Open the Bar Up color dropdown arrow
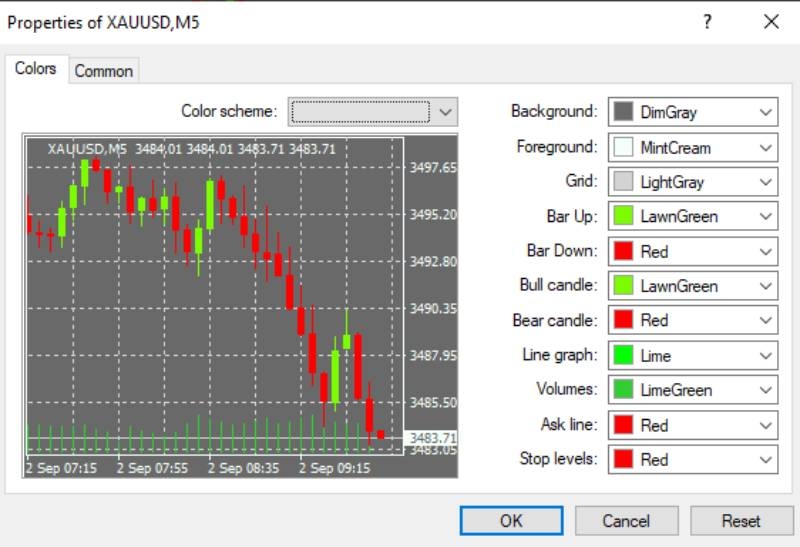The width and height of the screenshot is (800, 547). click(x=765, y=216)
